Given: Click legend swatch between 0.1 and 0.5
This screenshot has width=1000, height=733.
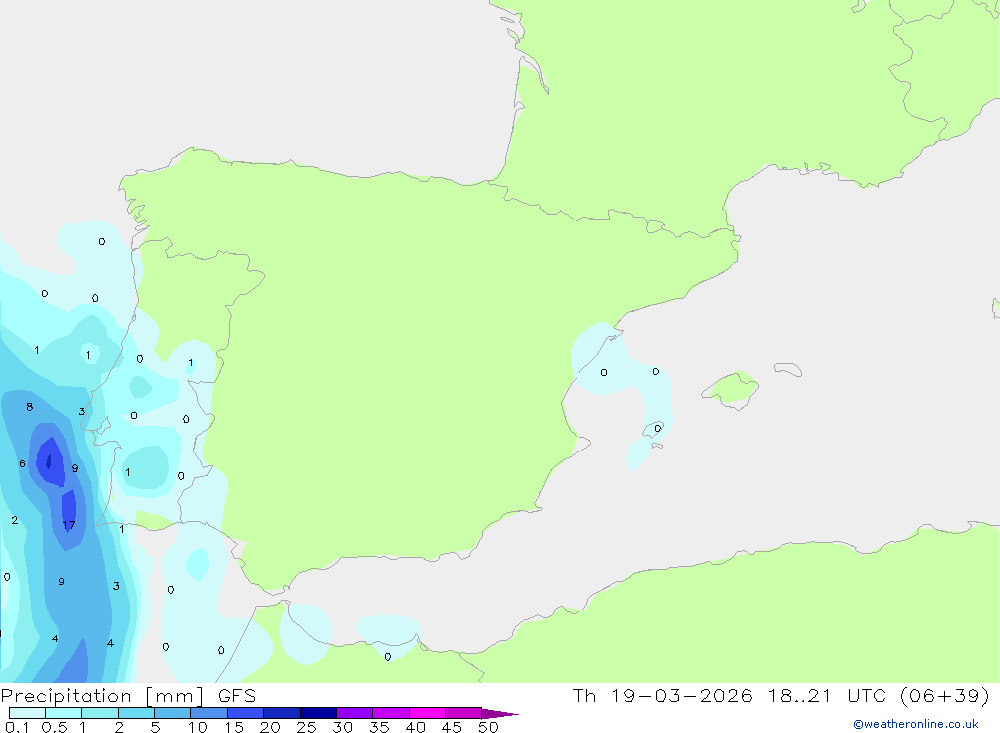Looking at the screenshot, I should (27, 713).
